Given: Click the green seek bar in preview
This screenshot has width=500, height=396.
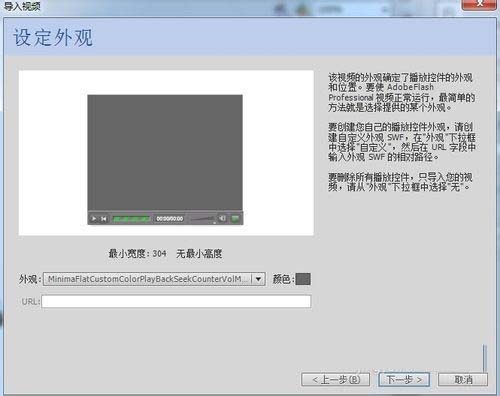Looking at the screenshot, I should [131, 219].
